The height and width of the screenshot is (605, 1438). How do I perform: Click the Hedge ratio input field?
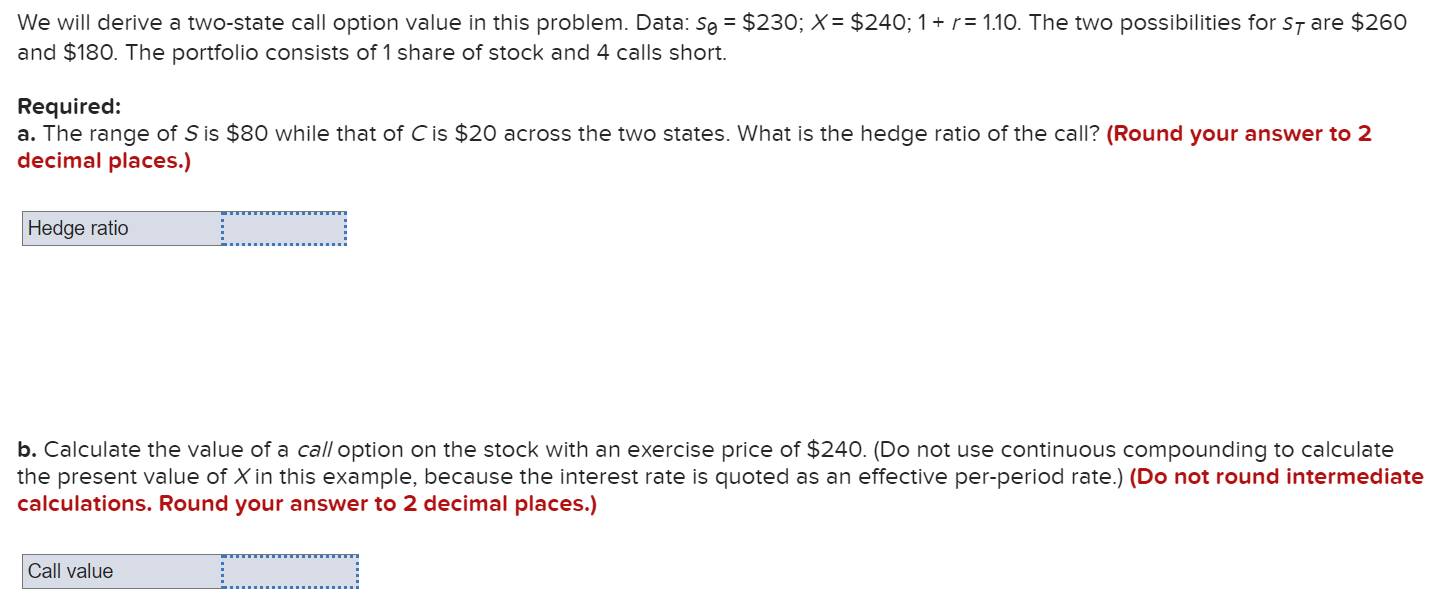pos(282,228)
